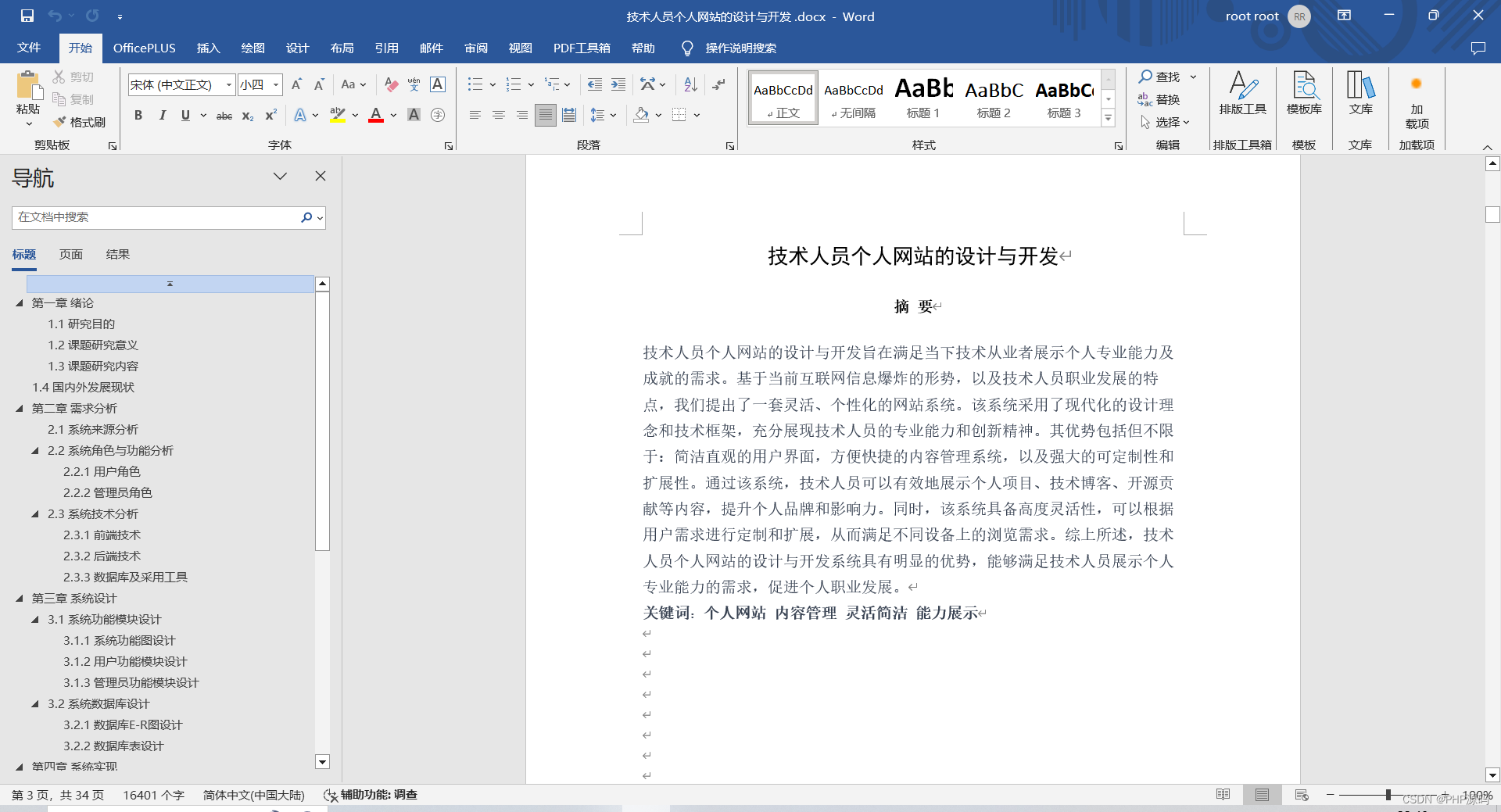Toggle Bold formatting
The height and width of the screenshot is (812, 1501).
click(x=138, y=116)
